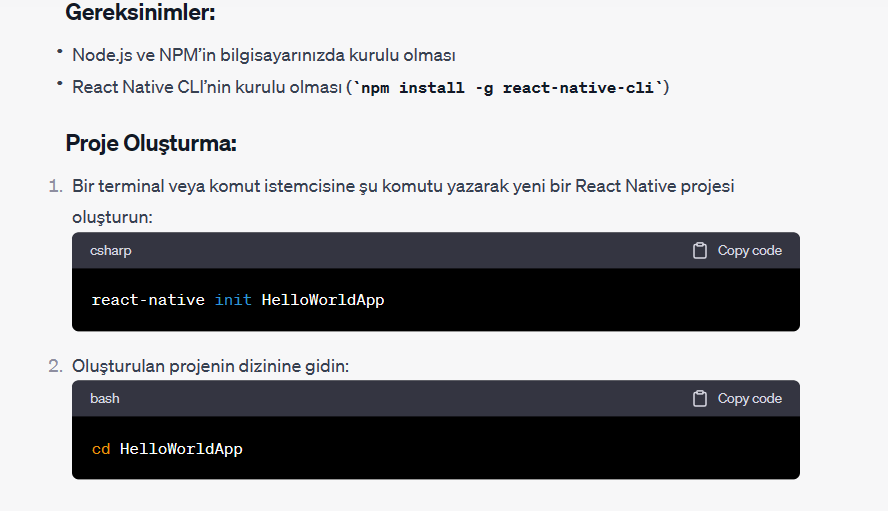
Task: Click 'react-native' text in first code block
Action: (x=148, y=300)
